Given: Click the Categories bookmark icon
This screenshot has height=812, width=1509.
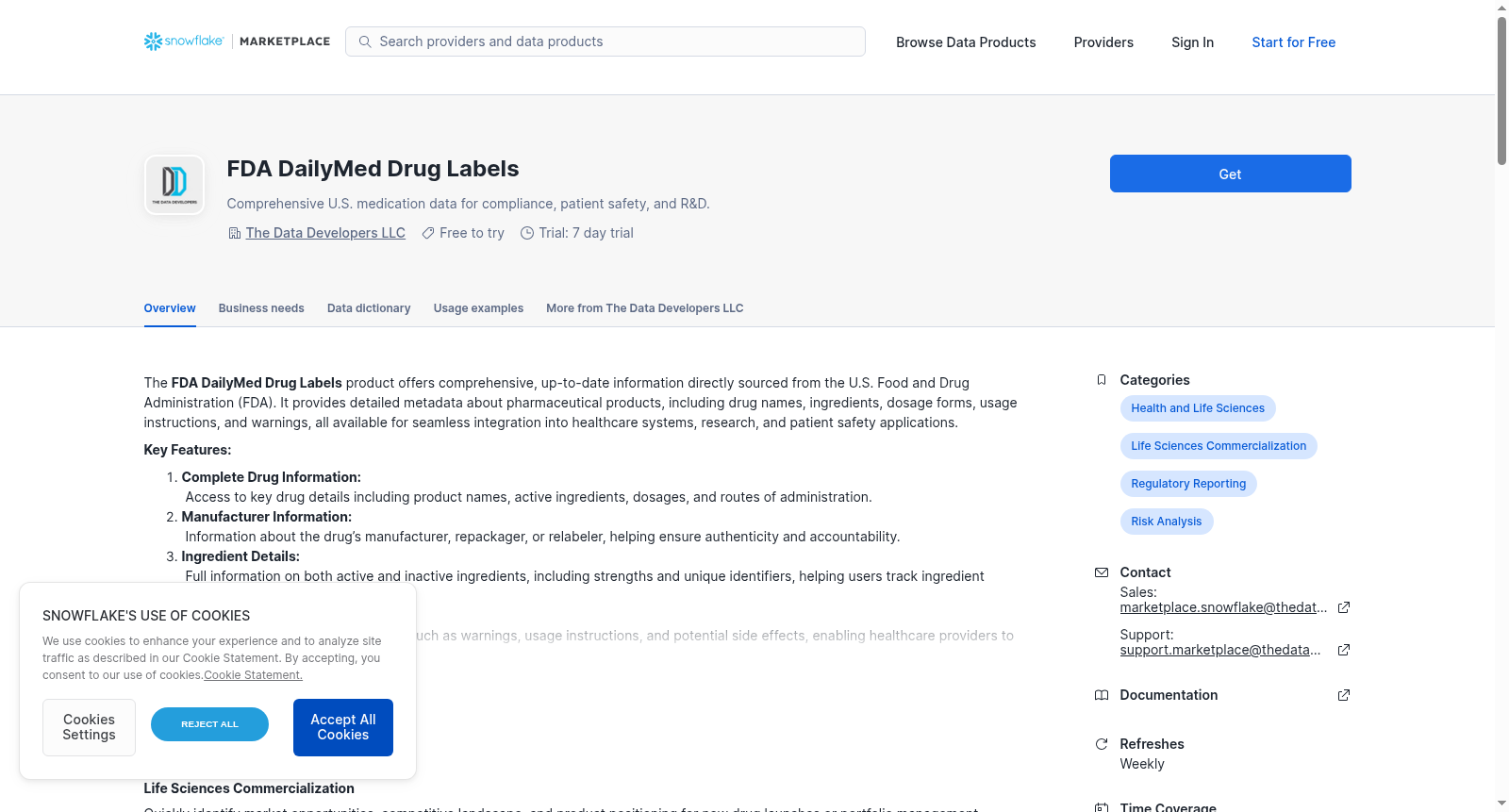Looking at the screenshot, I should [x=1102, y=380].
